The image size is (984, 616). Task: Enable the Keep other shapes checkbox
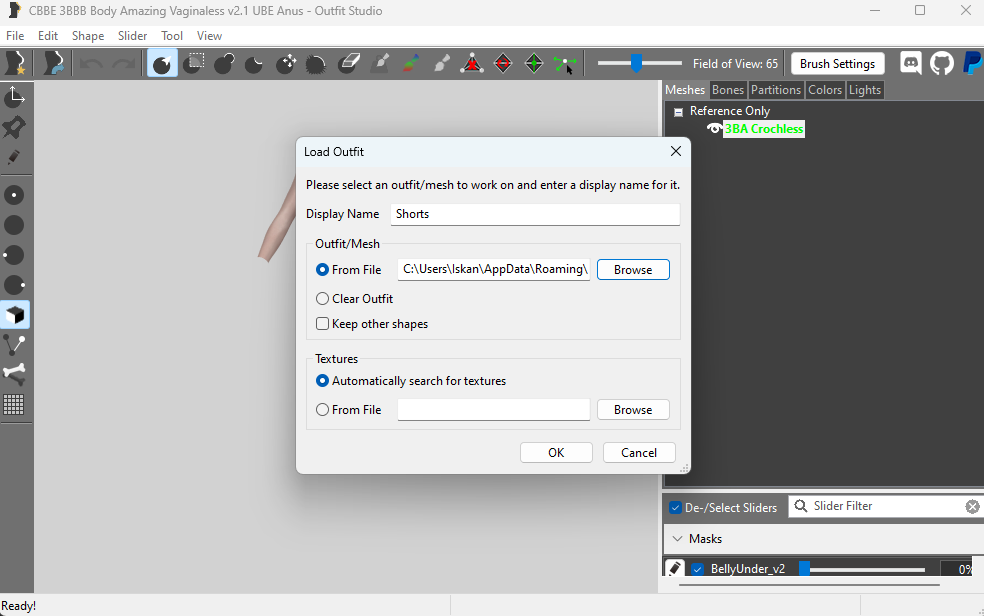[x=323, y=324]
